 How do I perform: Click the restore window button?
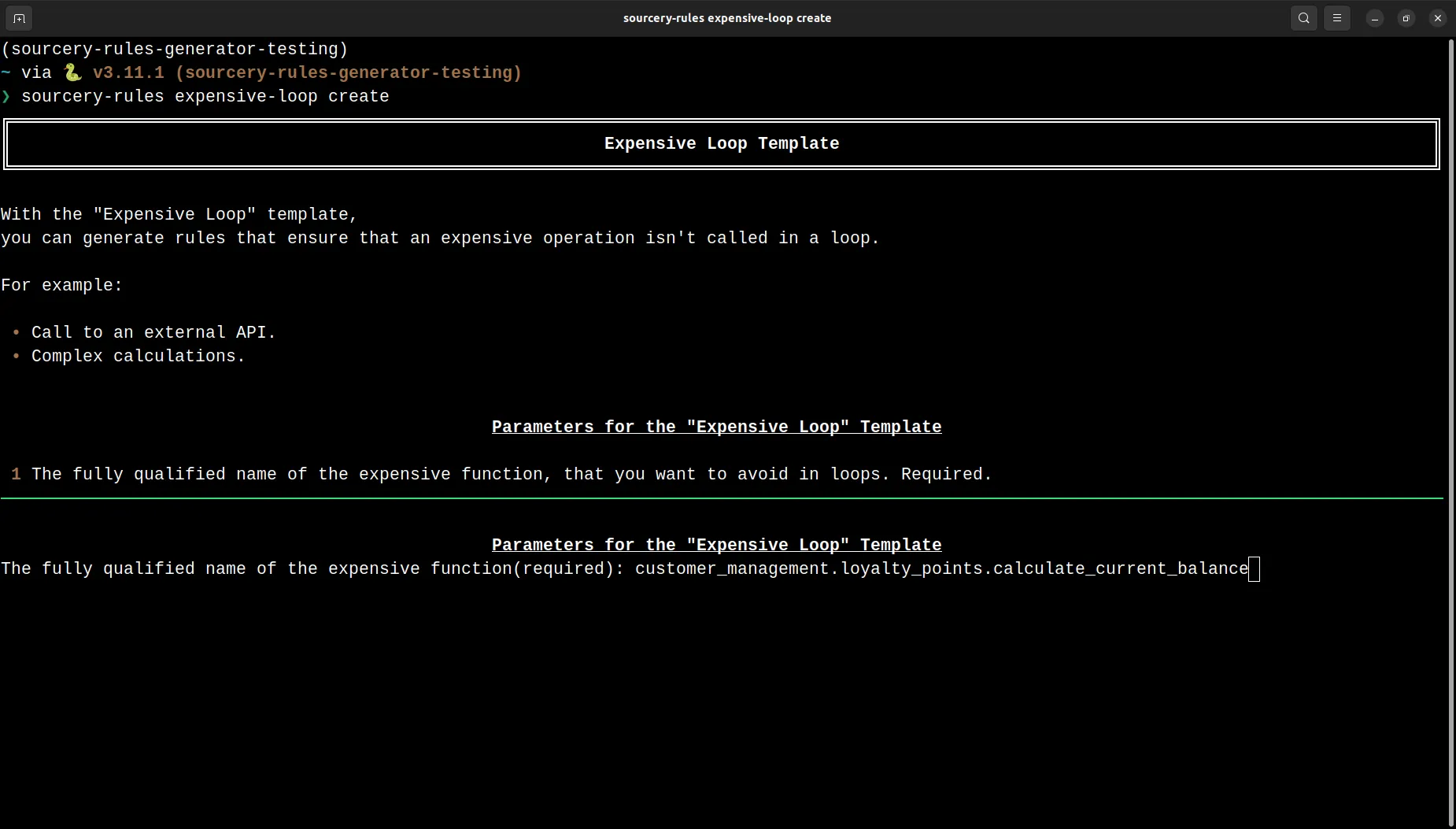[1406, 17]
